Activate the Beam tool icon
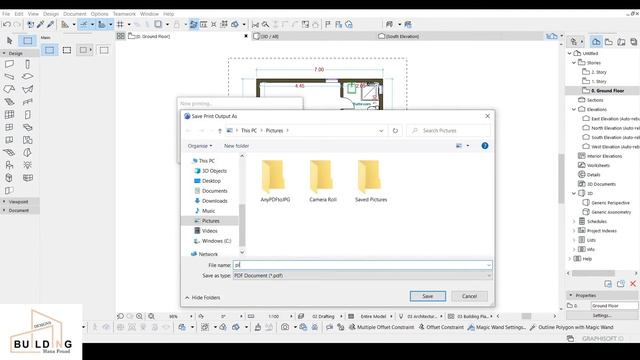The width and height of the screenshot is (640, 360). click(9, 77)
